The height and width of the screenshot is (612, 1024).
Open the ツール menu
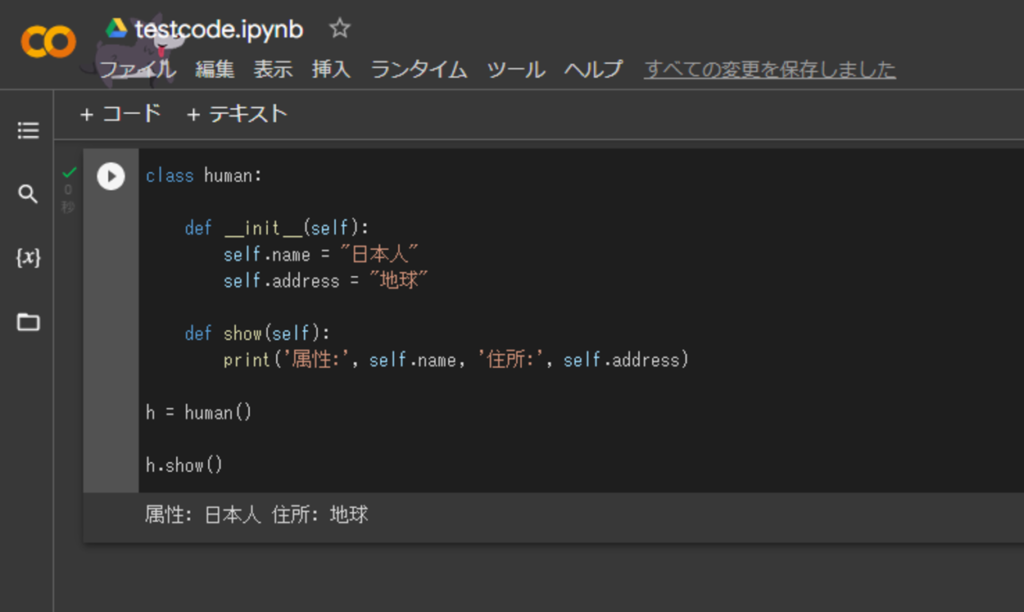(516, 69)
